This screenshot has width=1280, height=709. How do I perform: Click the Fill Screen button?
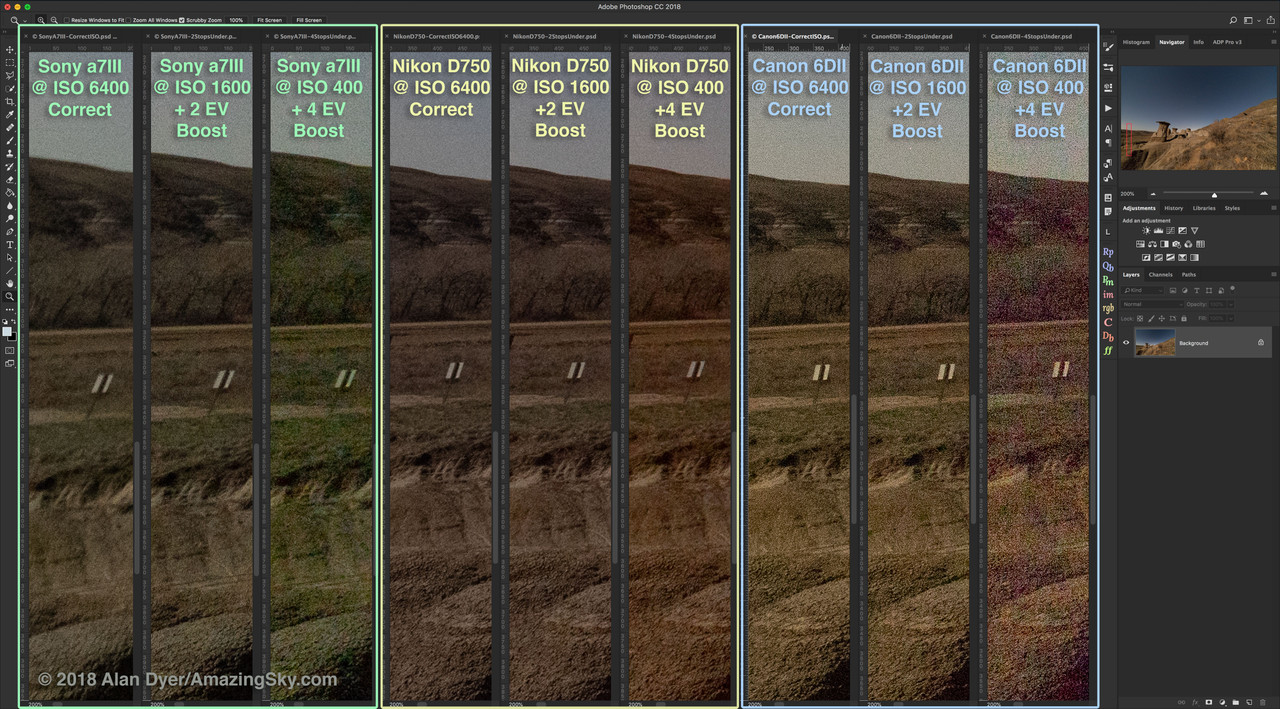click(309, 20)
